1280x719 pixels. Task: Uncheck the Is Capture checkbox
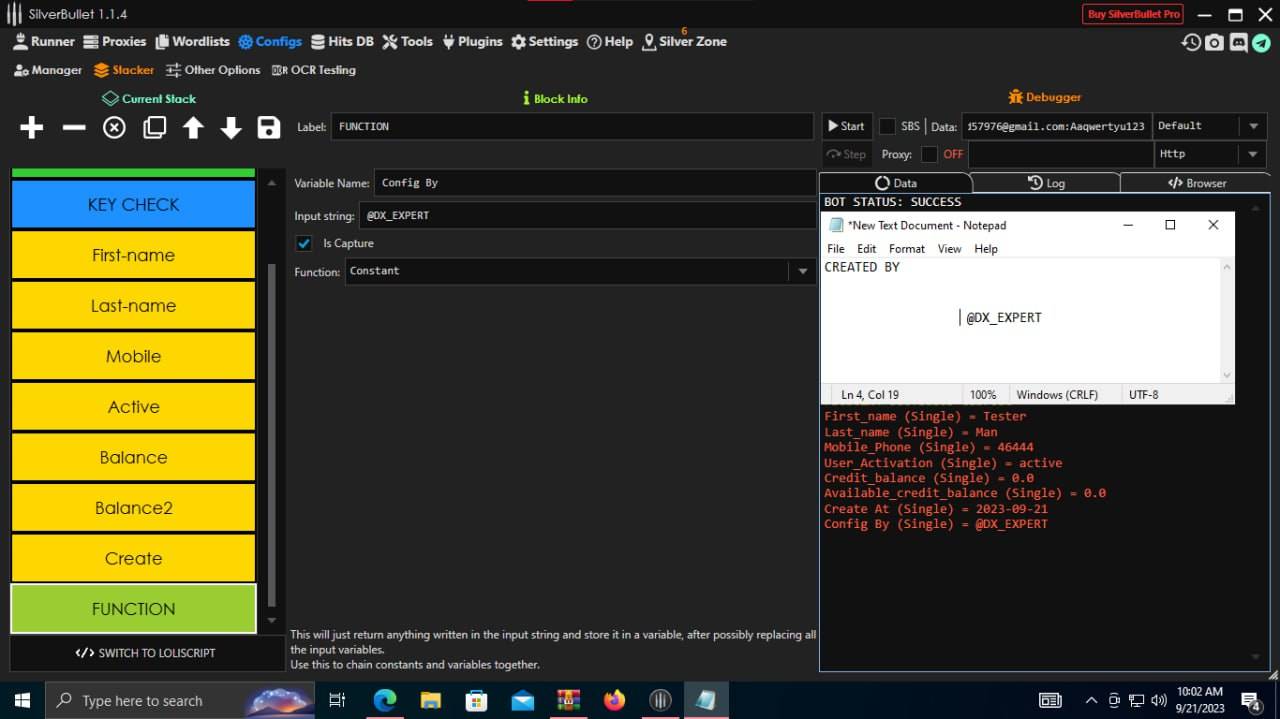(305, 243)
